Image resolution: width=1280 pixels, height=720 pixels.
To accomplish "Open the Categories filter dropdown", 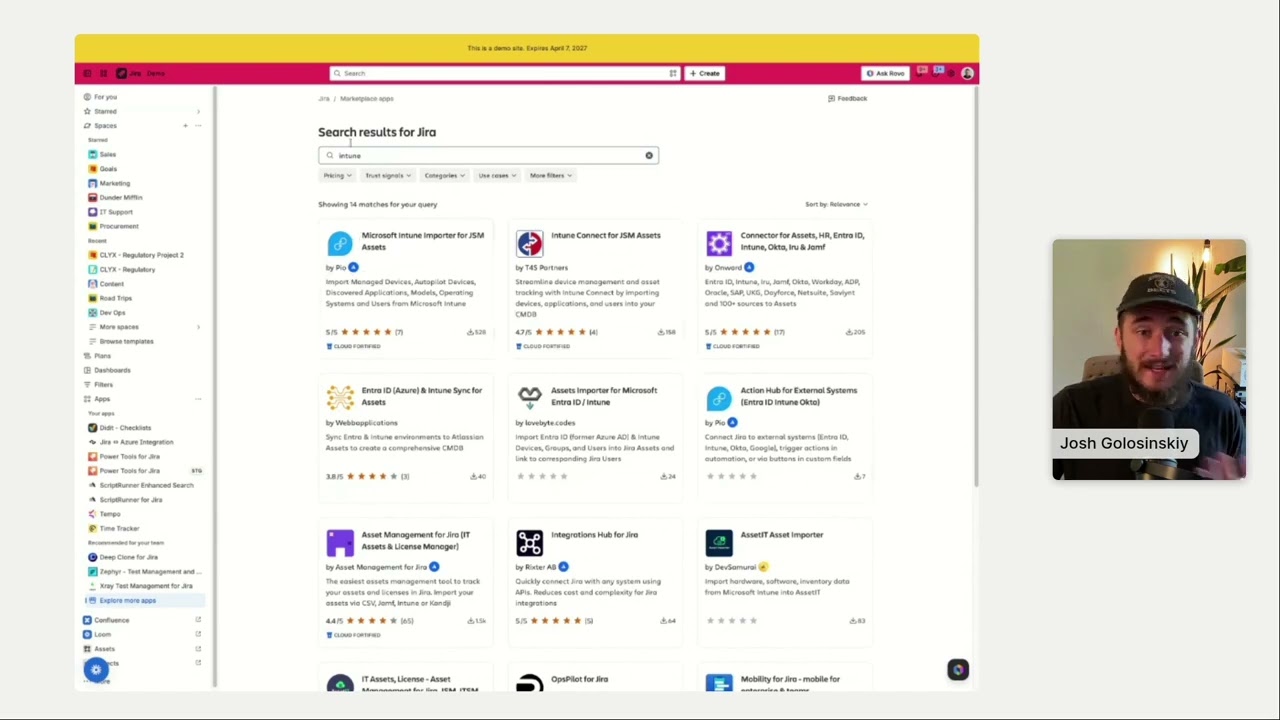I will click(444, 176).
